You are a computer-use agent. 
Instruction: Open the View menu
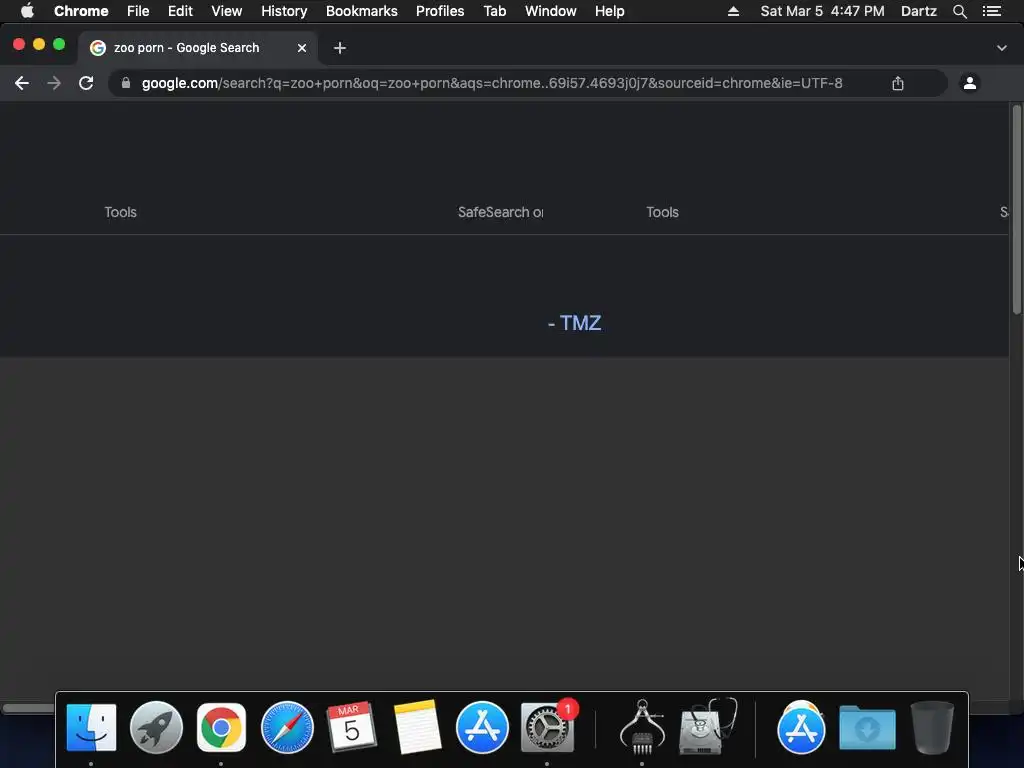click(227, 11)
